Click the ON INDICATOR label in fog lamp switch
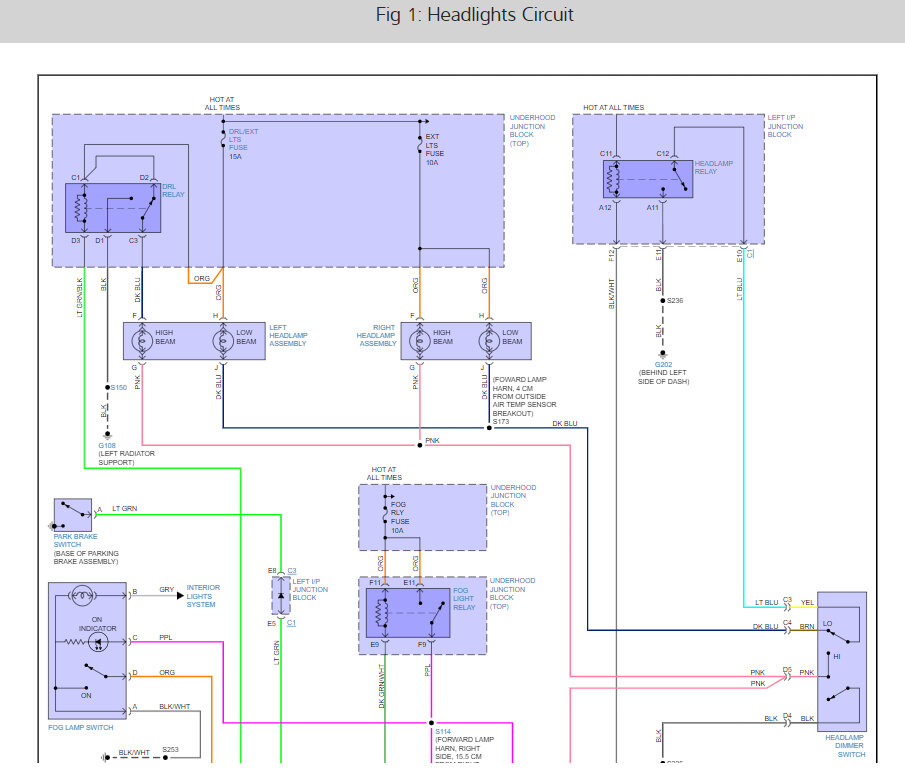The height and width of the screenshot is (783, 905). pyautogui.click(x=98, y=624)
